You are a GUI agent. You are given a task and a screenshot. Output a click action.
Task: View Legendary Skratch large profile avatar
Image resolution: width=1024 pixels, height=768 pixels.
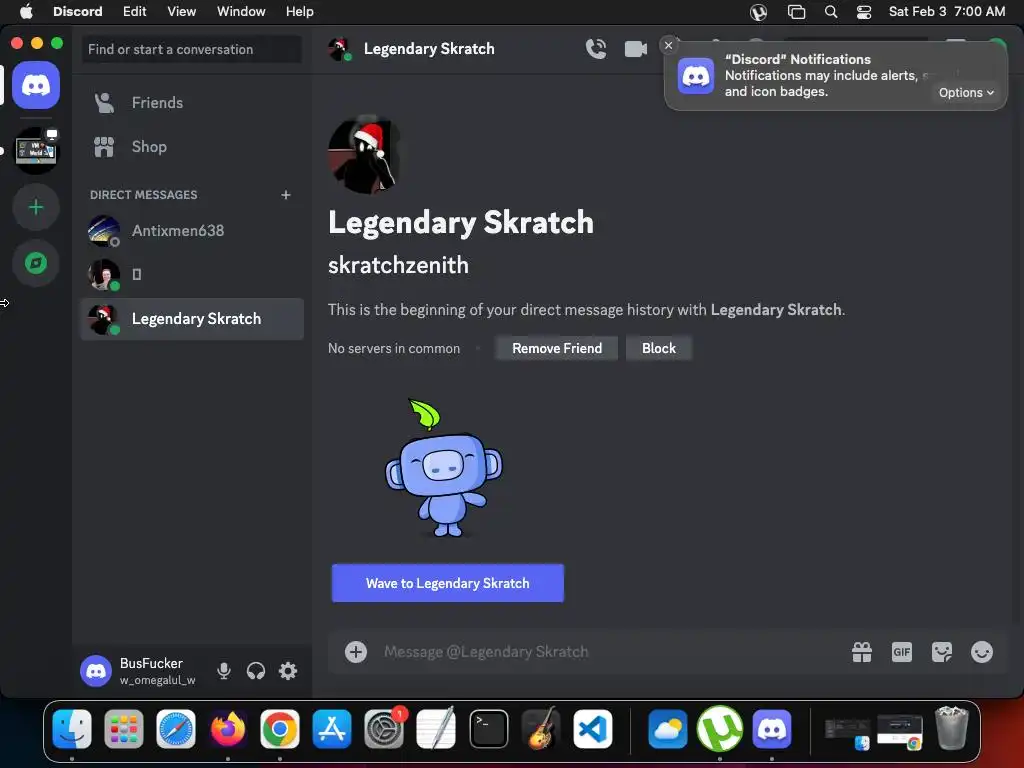pyautogui.click(x=364, y=155)
